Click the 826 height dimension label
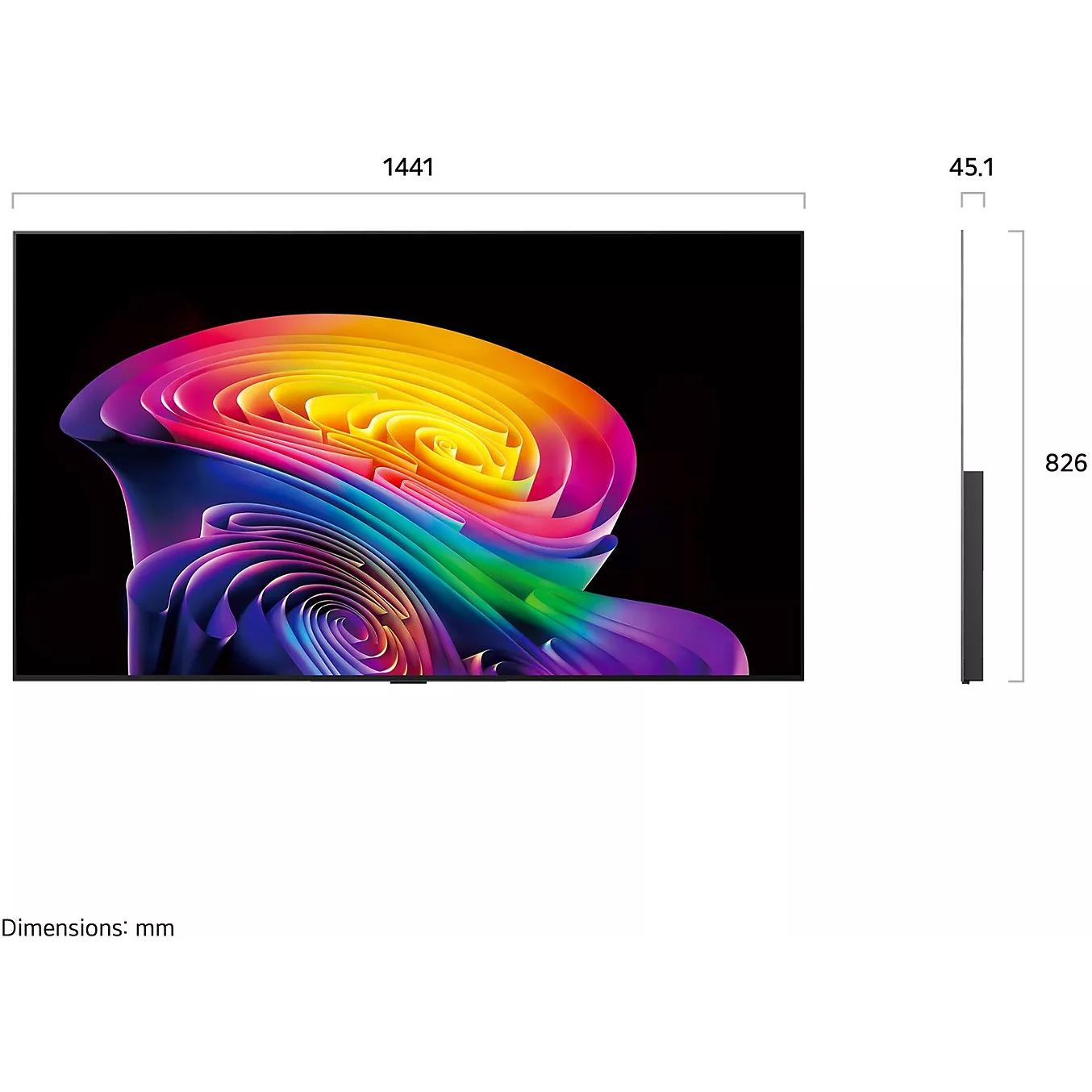The height and width of the screenshot is (1092, 1092). (x=1065, y=463)
